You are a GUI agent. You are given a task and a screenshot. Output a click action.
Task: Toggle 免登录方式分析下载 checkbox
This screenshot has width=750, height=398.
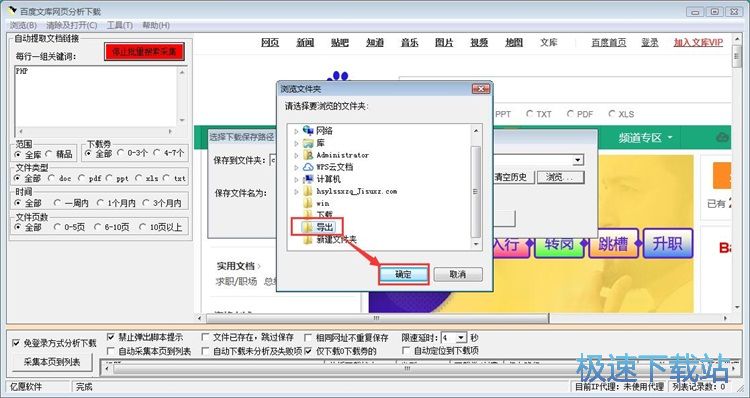pyautogui.click(x=16, y=343)
